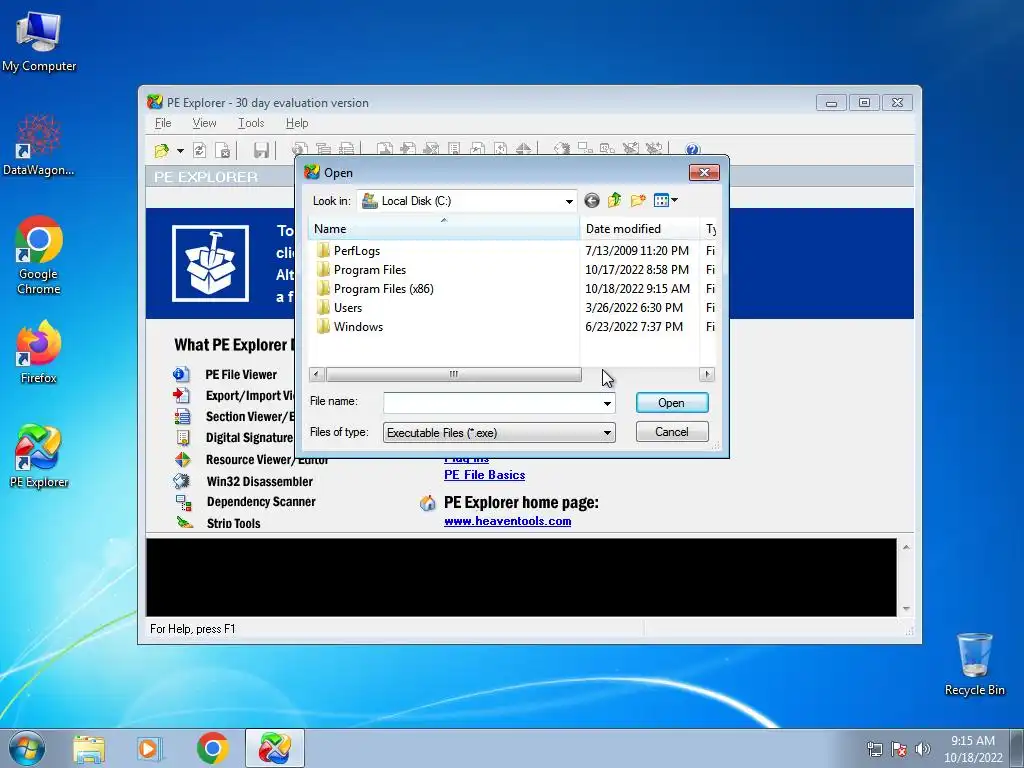The height and width of the screenshot is (768, 1024).
Task: Open the File menu in PE Explorer
Action: pos(163,123)
